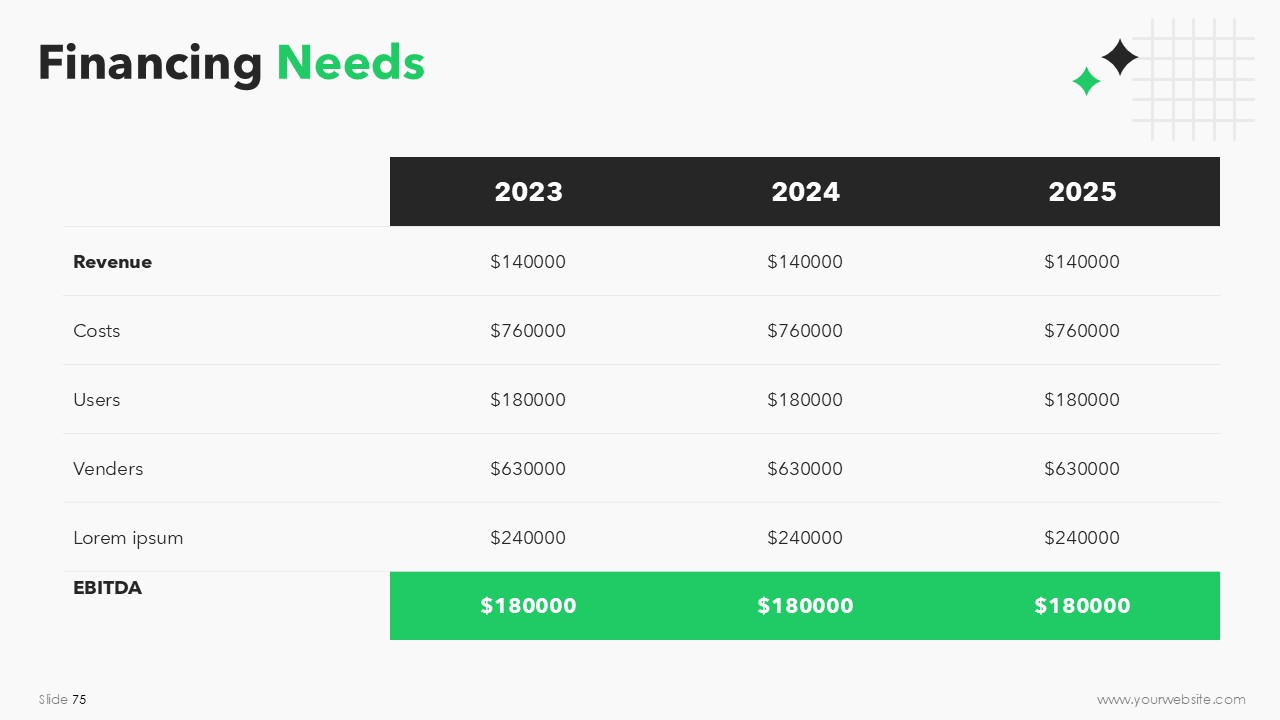The image size is (1280, 720).
Task: Click the 2025 EBITDA $180000 cell
Action: (x=1082, y=606)
